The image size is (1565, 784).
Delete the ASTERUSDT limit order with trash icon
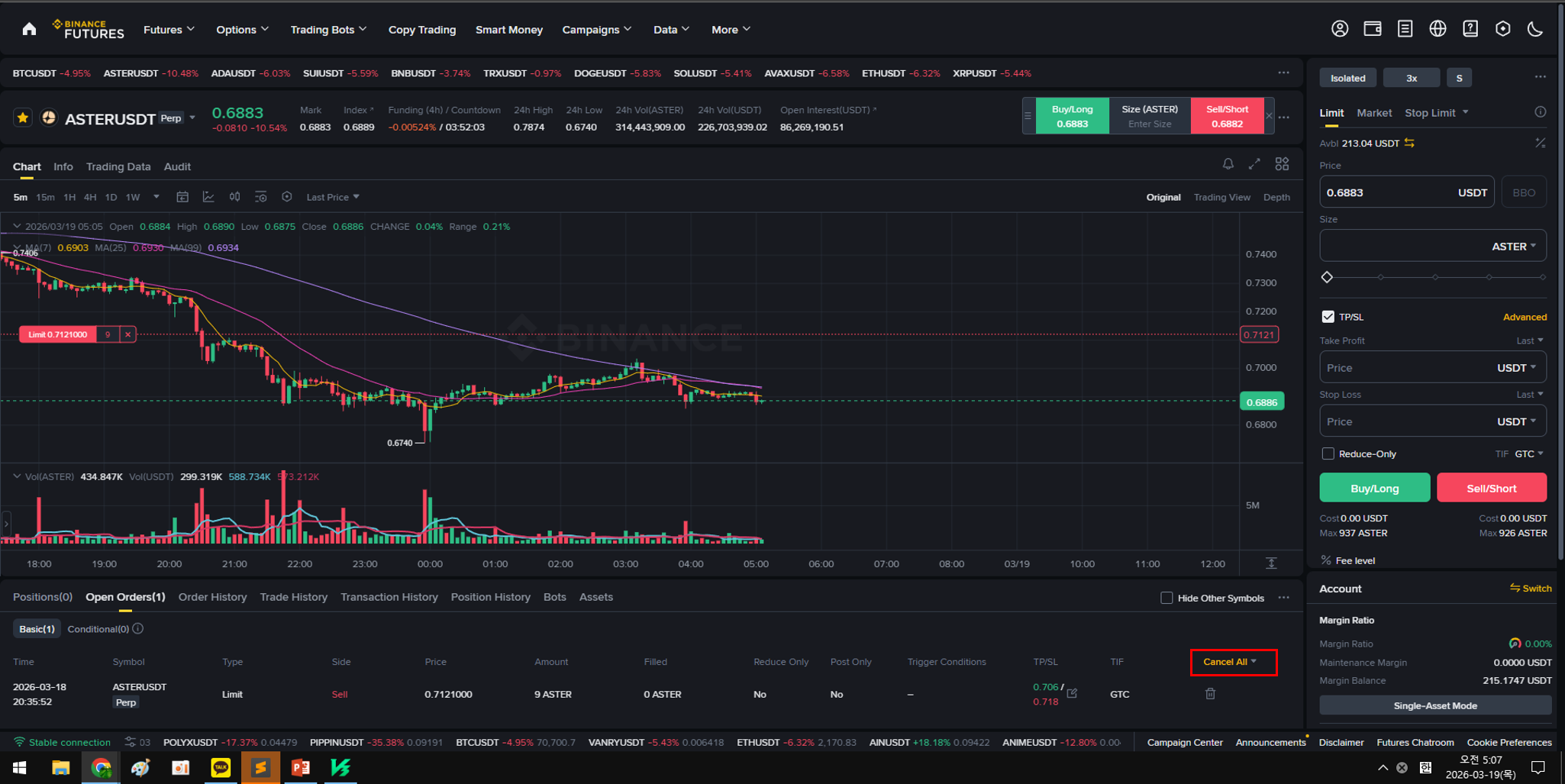pos(1210,693)
